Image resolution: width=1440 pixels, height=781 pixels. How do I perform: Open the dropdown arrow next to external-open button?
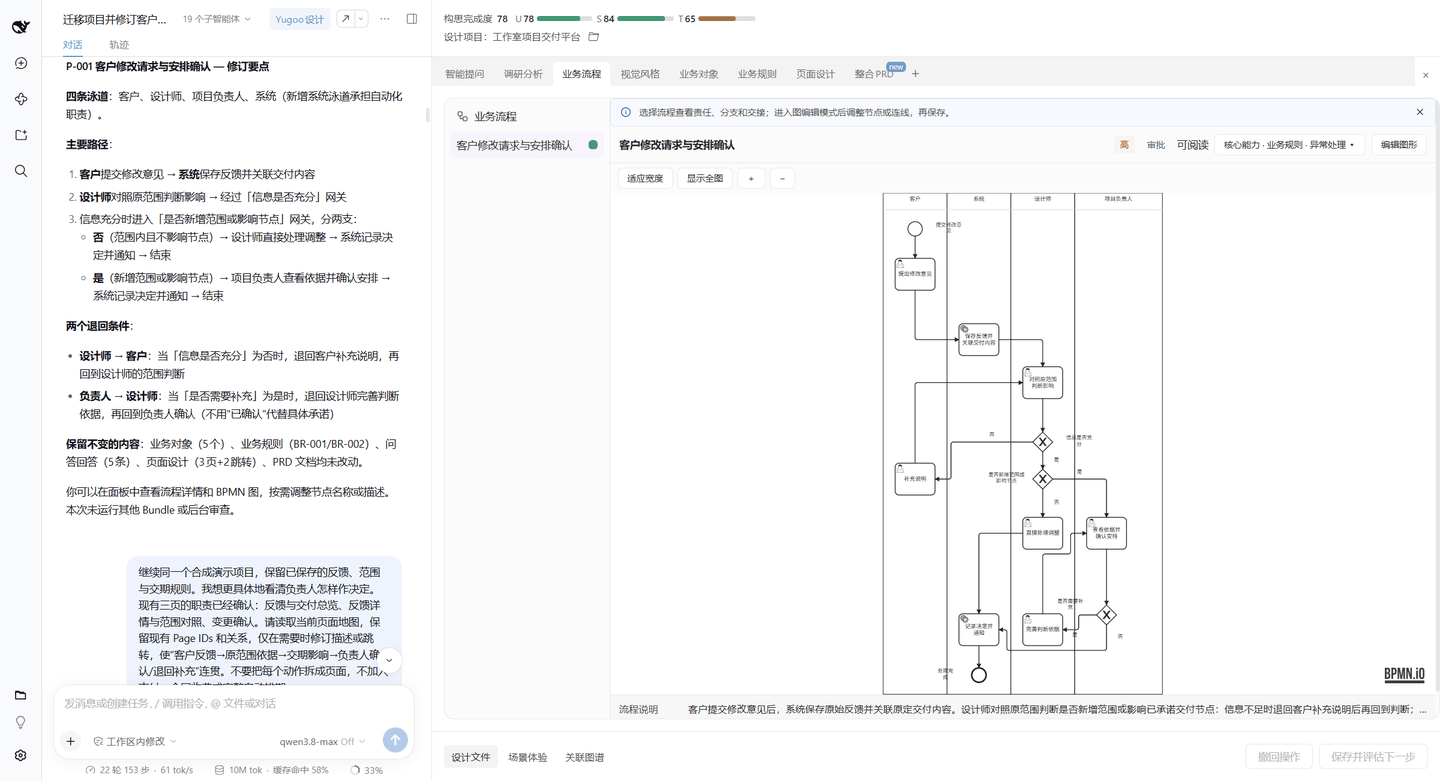click(361, 19)
